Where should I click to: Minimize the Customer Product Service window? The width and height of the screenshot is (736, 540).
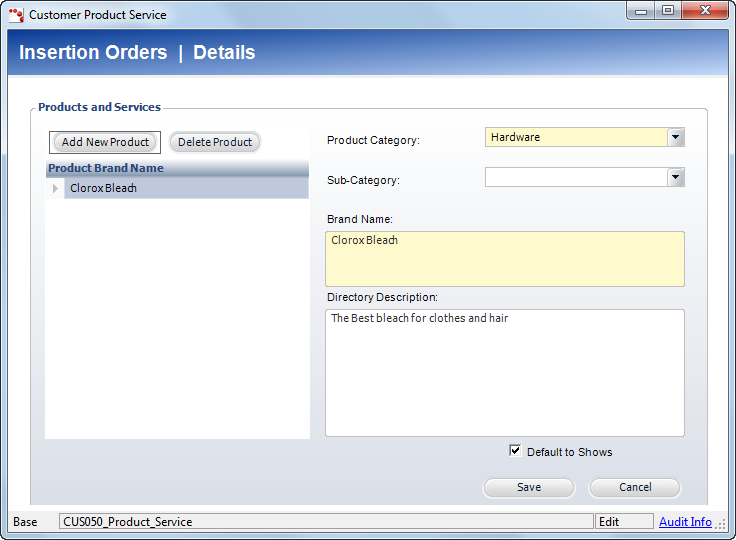(x=641, y=11)
